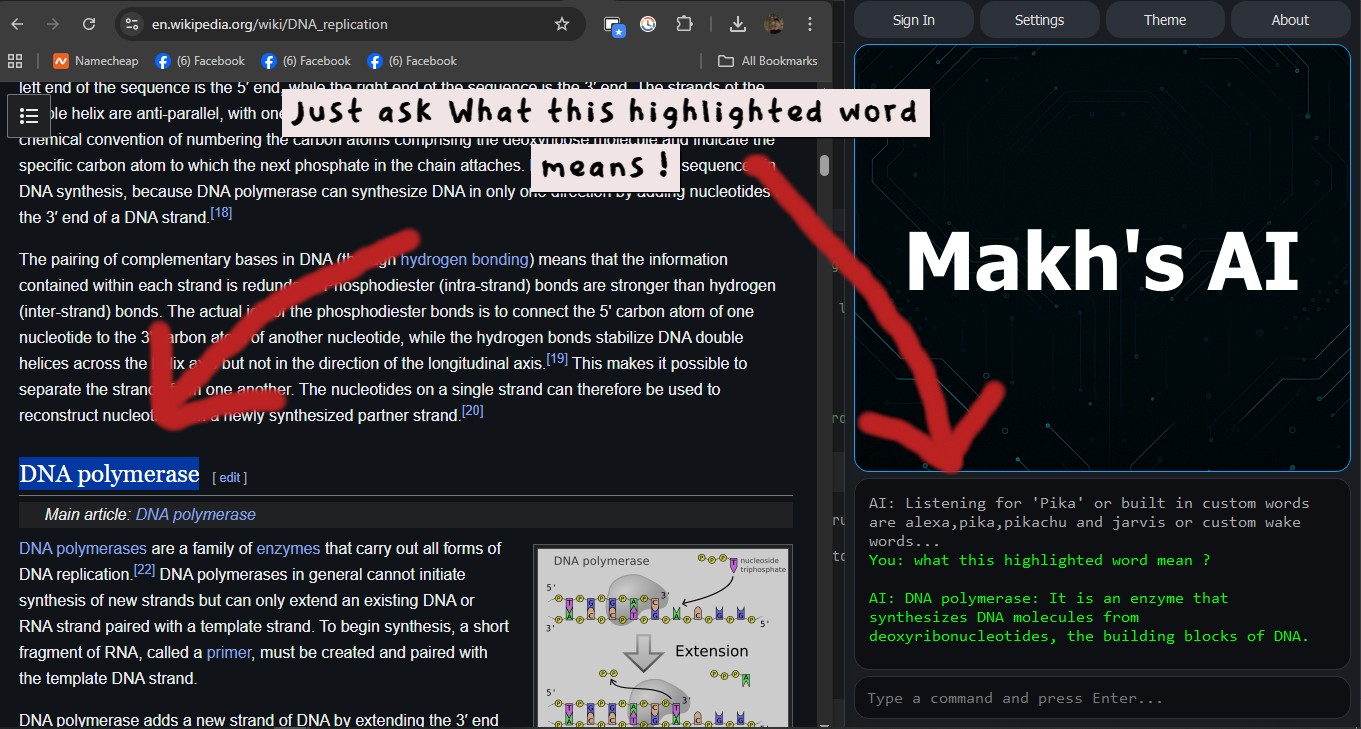This screenshot has width=1361, height=729.
Task: Click the browser forward arrow
Action: [x=53, y=24]
